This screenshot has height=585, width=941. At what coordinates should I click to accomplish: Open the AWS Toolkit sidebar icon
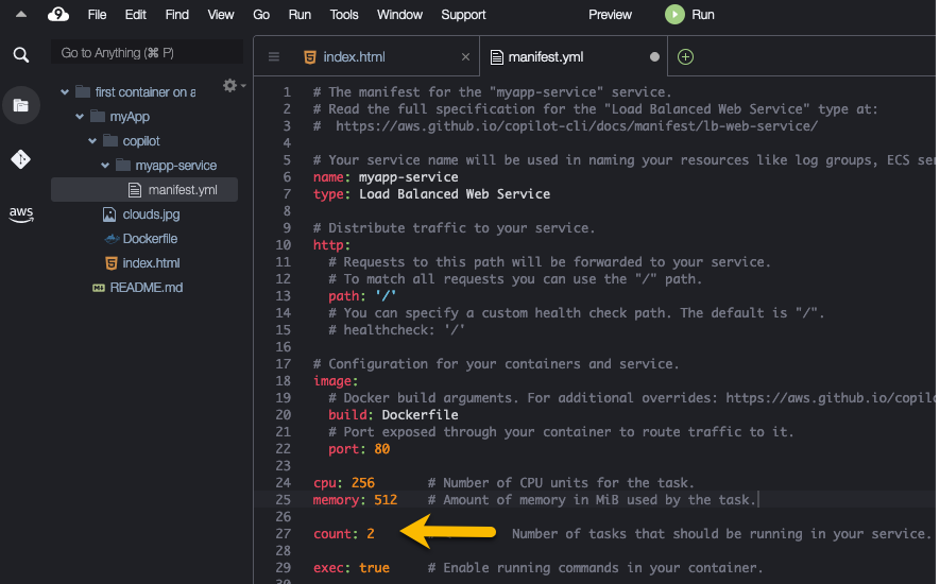[21, 214]
